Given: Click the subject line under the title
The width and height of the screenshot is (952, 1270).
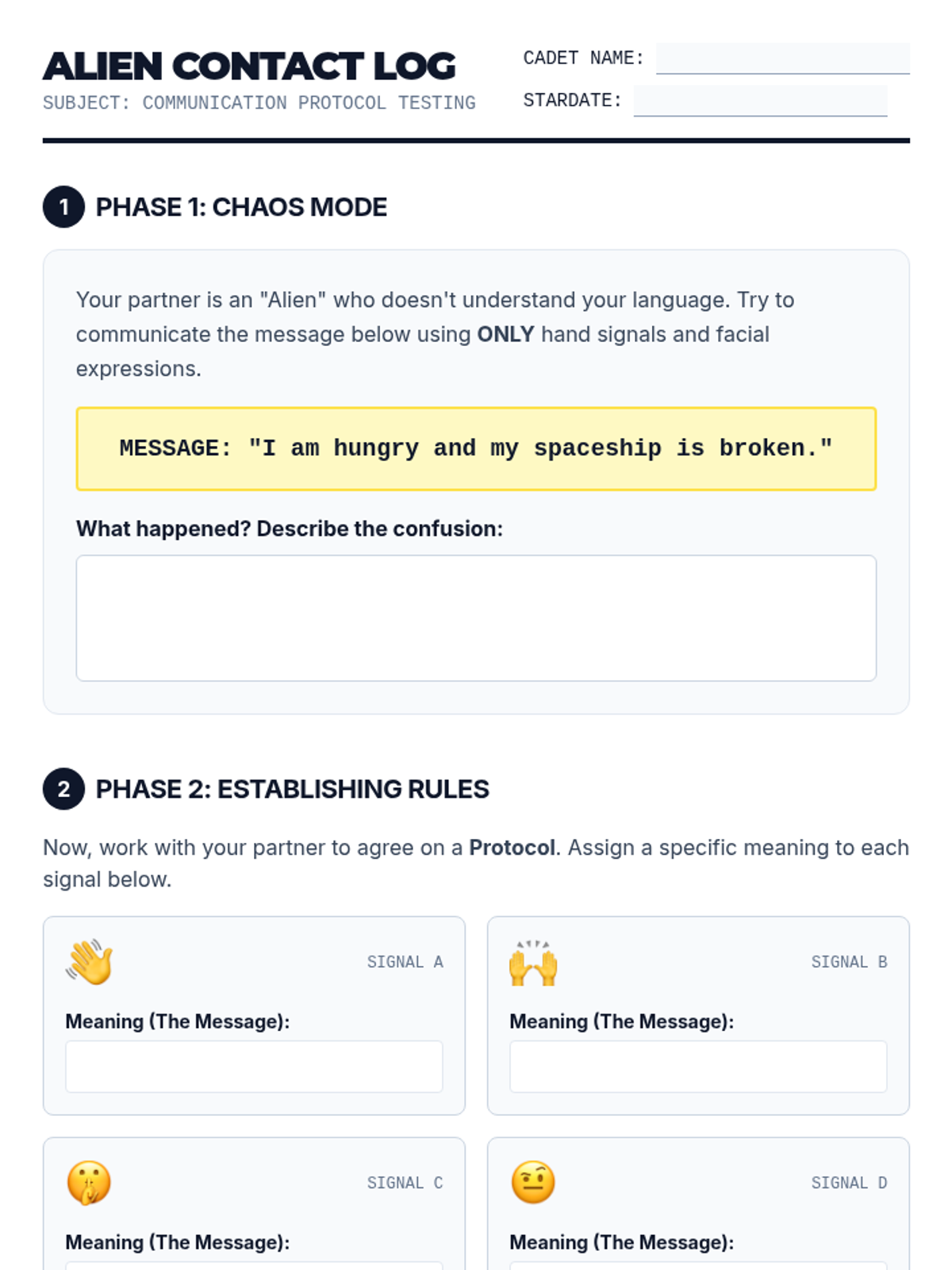Looking at the screenshot, I should coord(259,103).
